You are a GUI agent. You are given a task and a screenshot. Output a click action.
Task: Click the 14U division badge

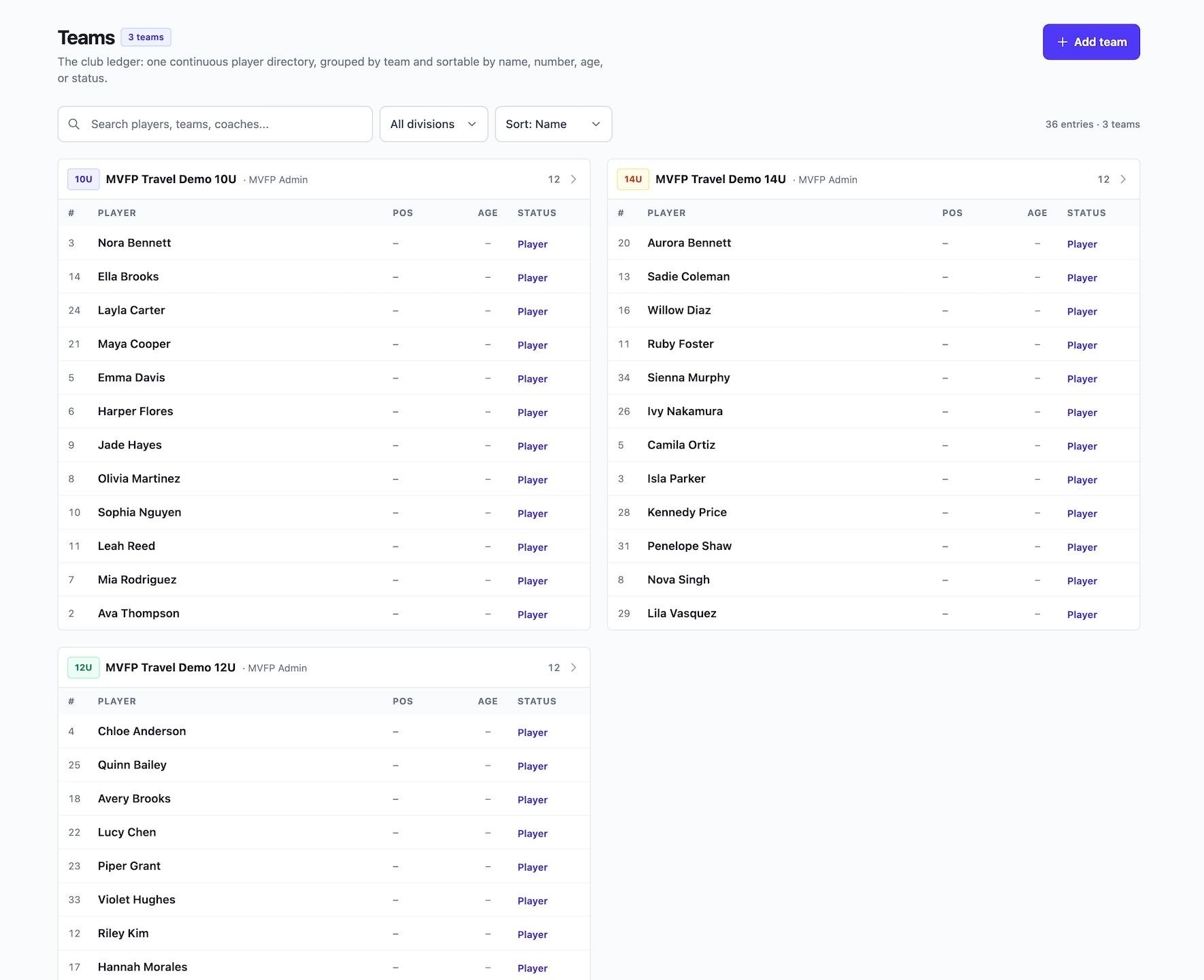(x=633, y=179)
